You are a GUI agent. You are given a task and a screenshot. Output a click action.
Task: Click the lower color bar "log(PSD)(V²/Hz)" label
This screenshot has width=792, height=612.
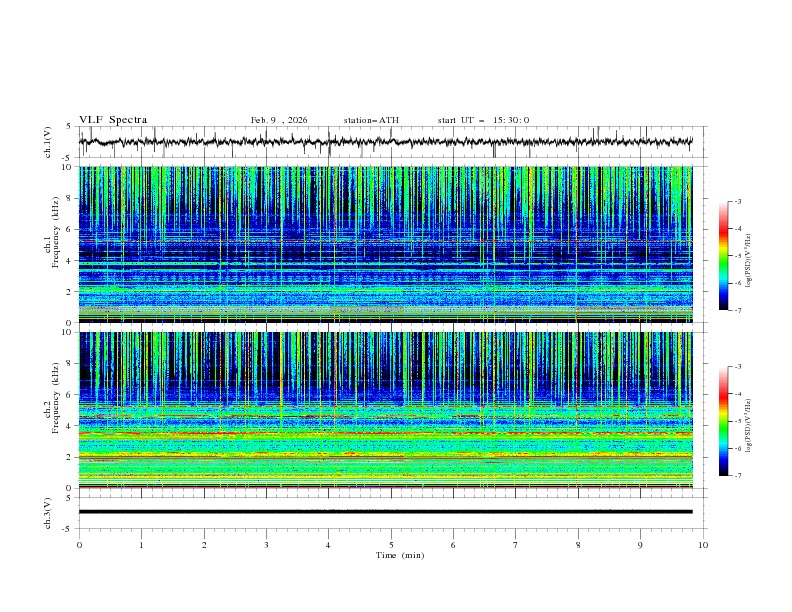(748, 425)
